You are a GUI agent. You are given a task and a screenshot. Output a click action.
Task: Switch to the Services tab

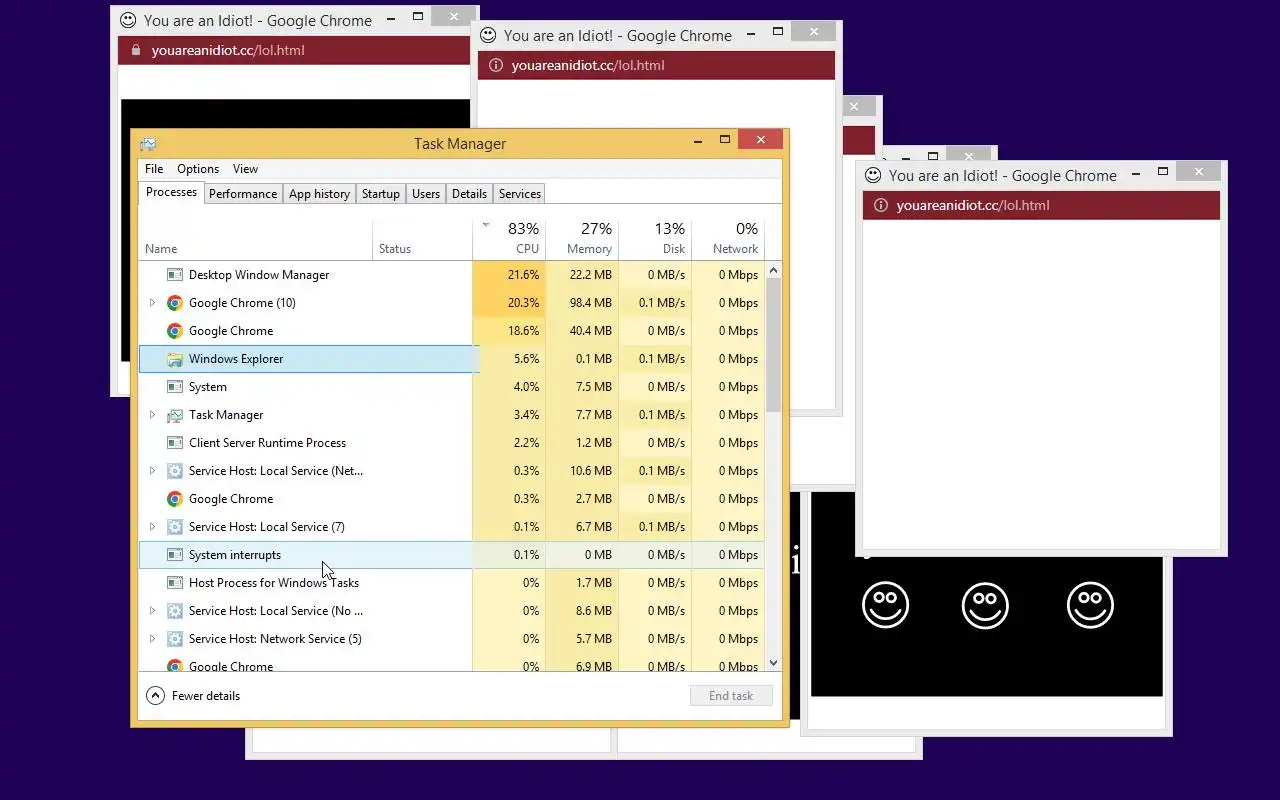(520, 194)
